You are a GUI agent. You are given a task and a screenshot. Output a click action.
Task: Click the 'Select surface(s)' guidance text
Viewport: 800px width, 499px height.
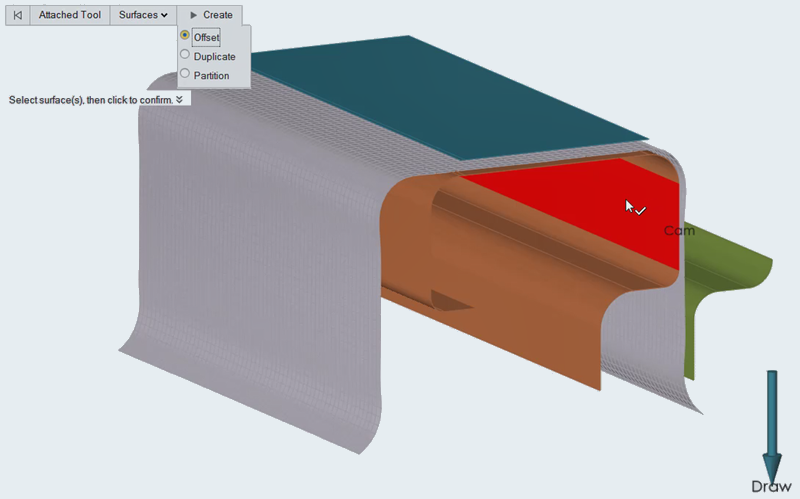(90, 100)
